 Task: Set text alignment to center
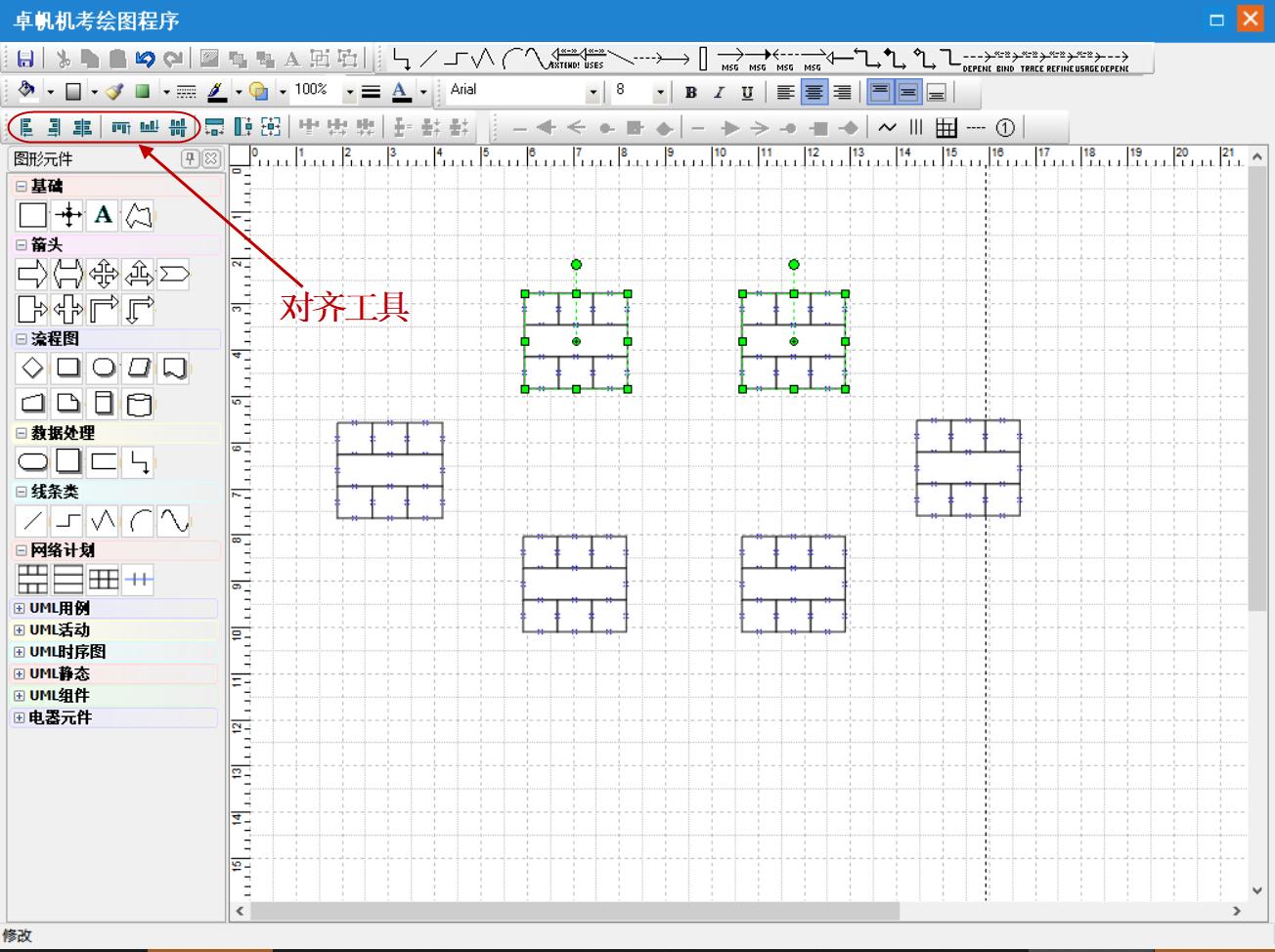click(813, 93)
